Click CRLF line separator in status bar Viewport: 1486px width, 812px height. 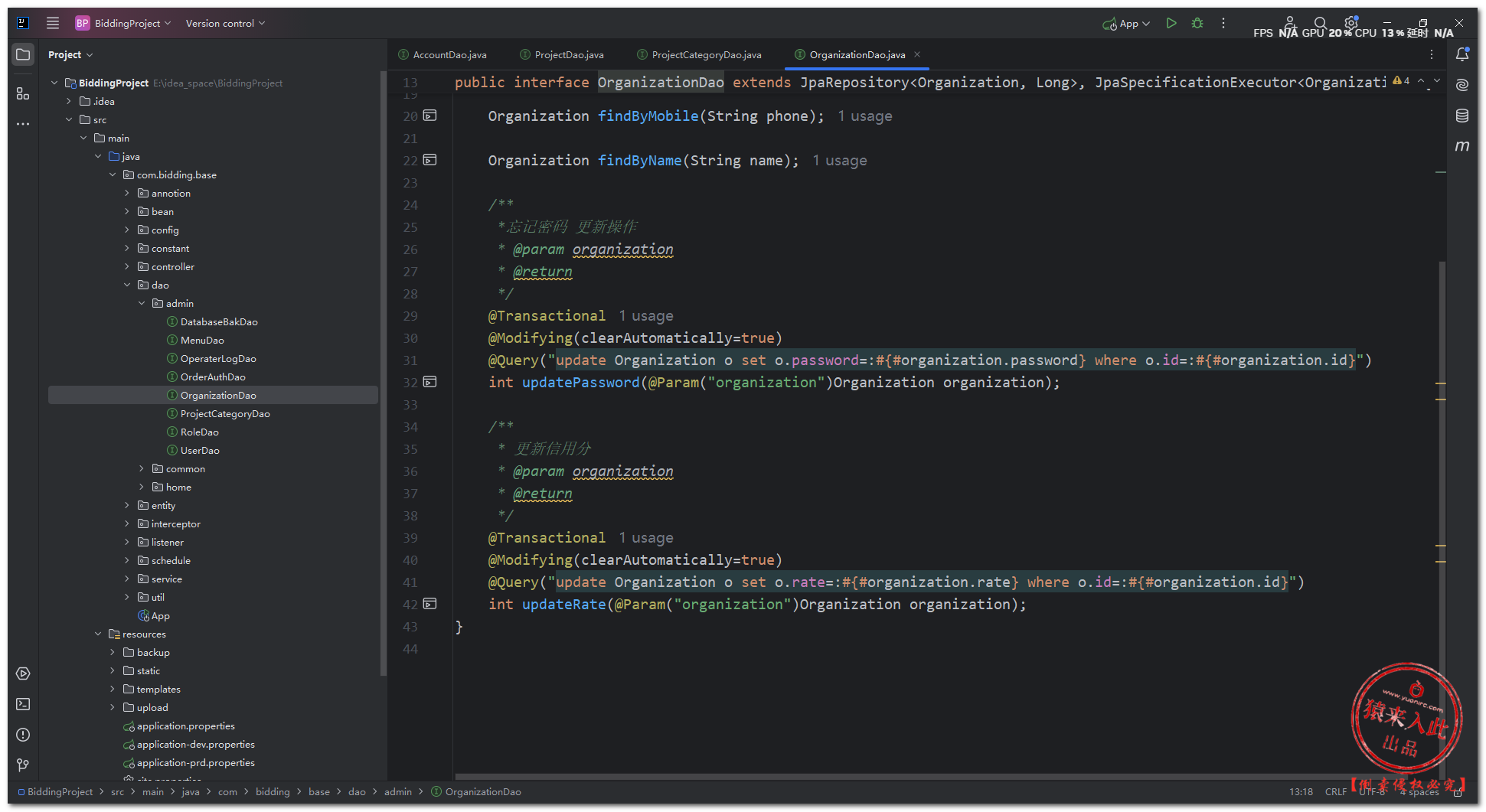1335,792
